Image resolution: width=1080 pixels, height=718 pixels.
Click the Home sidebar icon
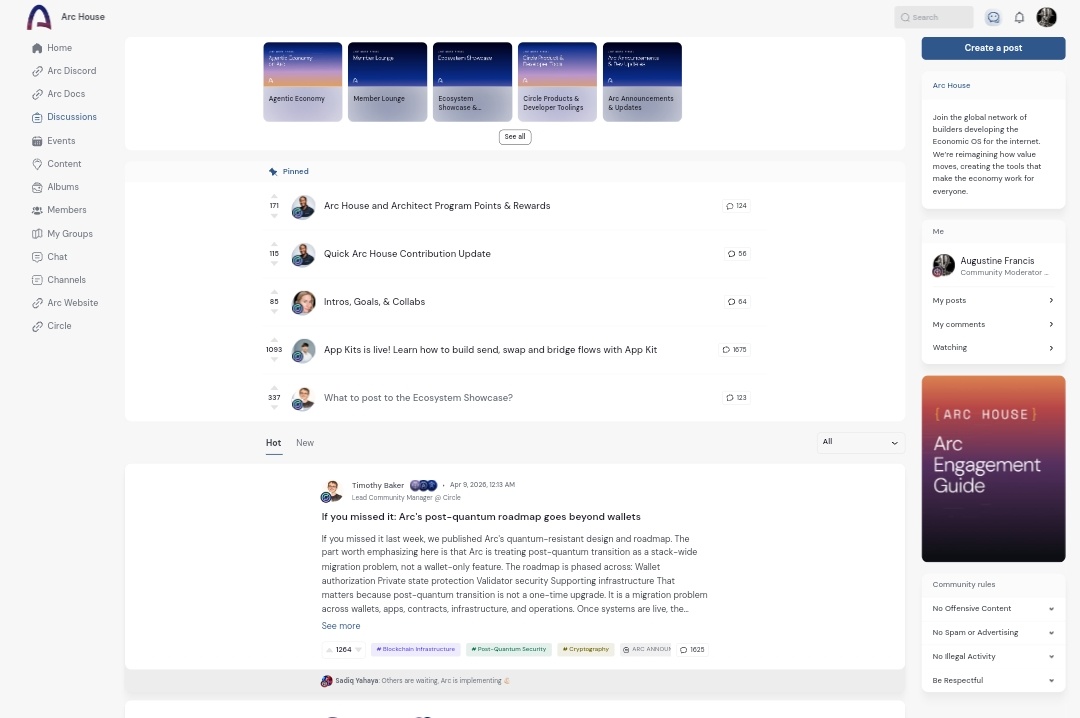[37, 48]
